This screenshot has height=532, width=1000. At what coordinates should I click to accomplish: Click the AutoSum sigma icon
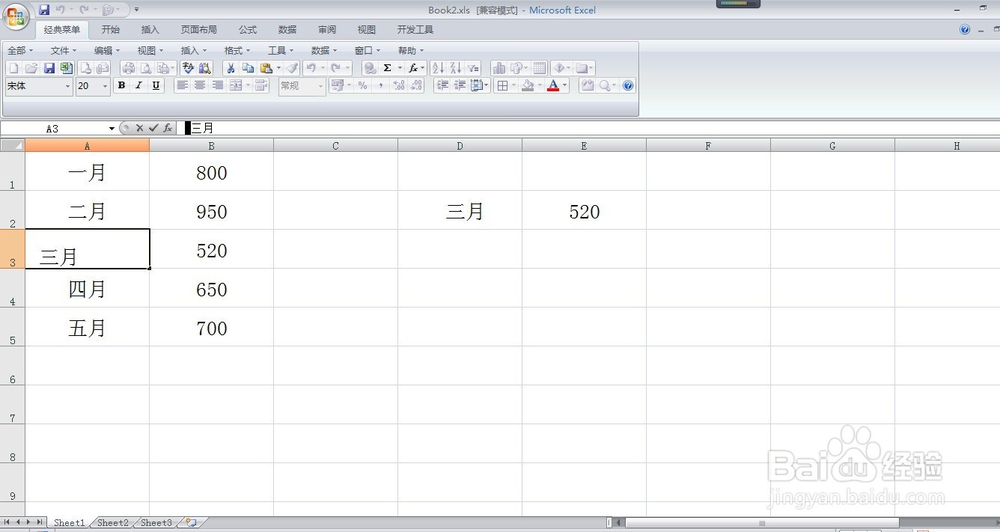387,68
